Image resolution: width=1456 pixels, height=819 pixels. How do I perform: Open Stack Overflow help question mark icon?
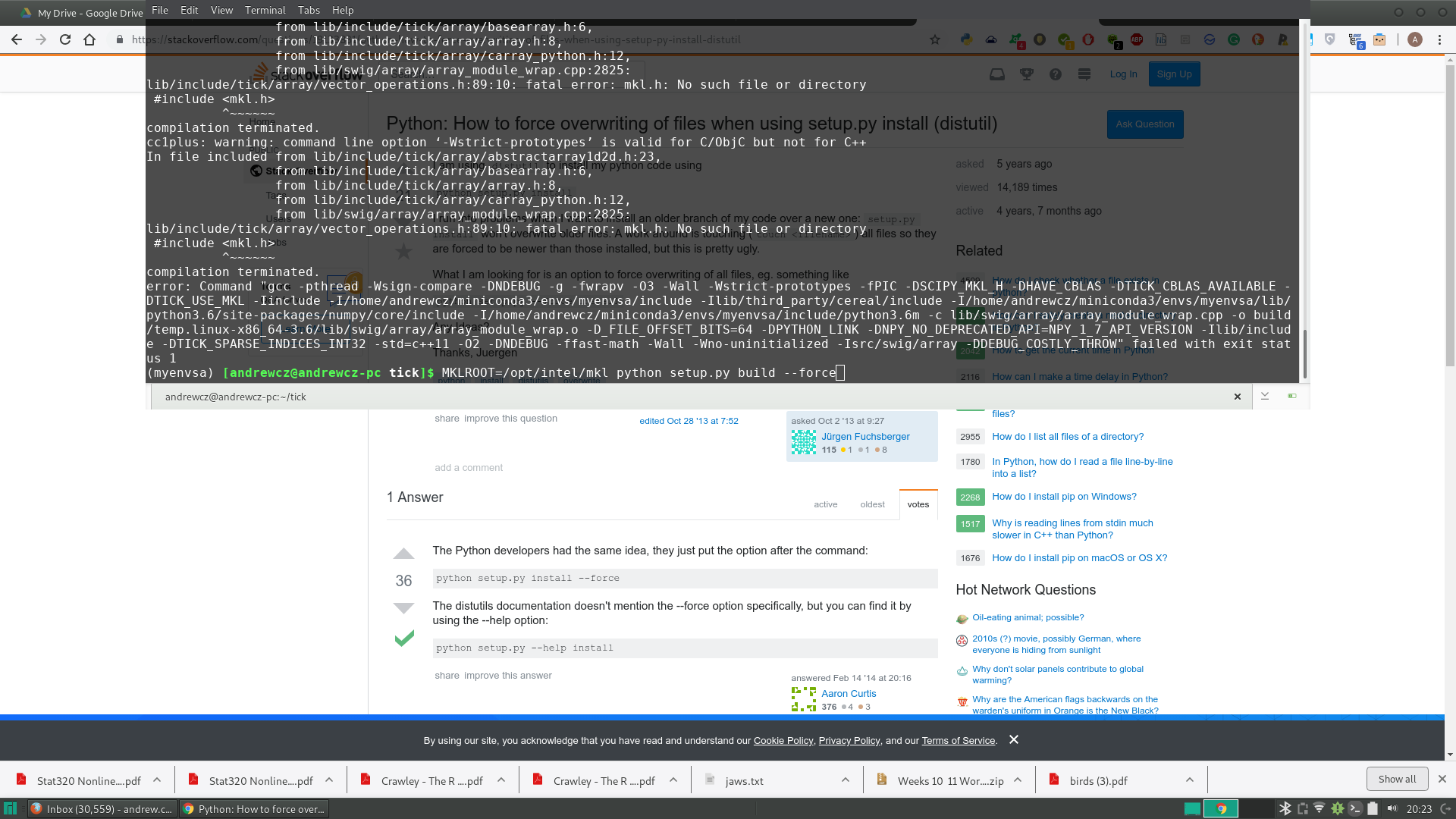point(1056,74)
